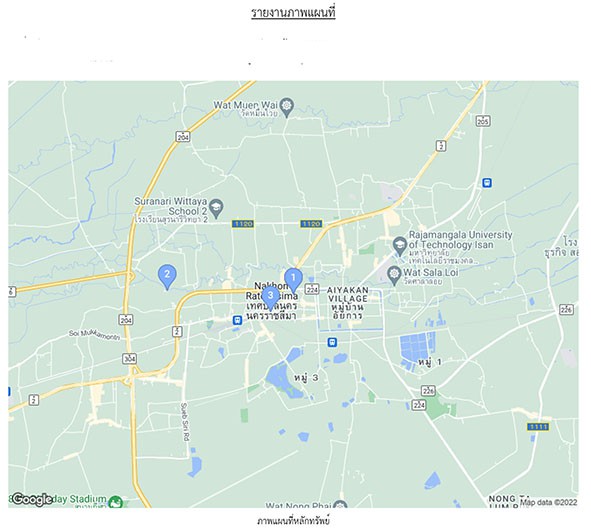Click the Soi Mukkamontri road label
The image size is (591, 532).
tap(95, 335)
